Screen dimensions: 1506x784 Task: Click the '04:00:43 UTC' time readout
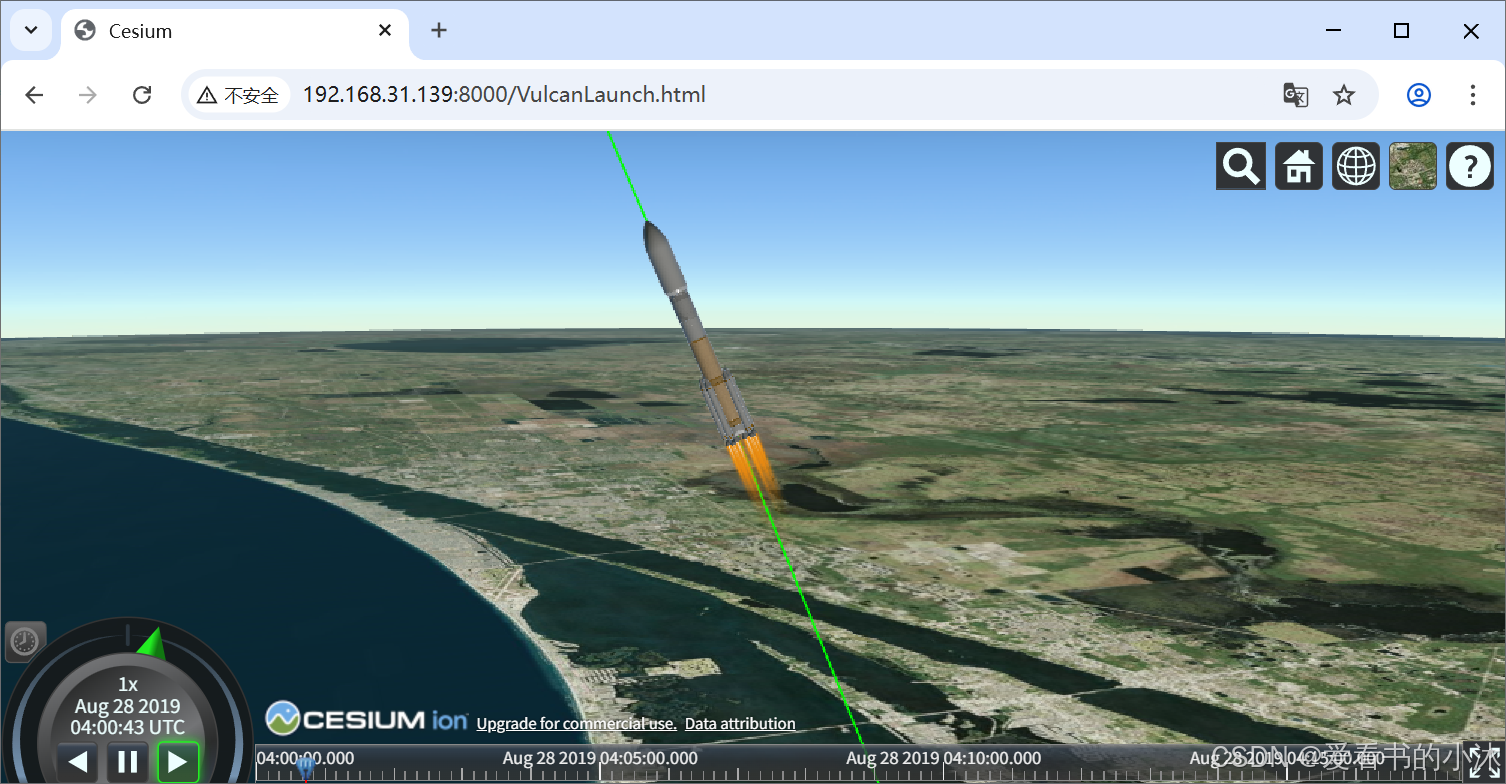pos(128,727)
